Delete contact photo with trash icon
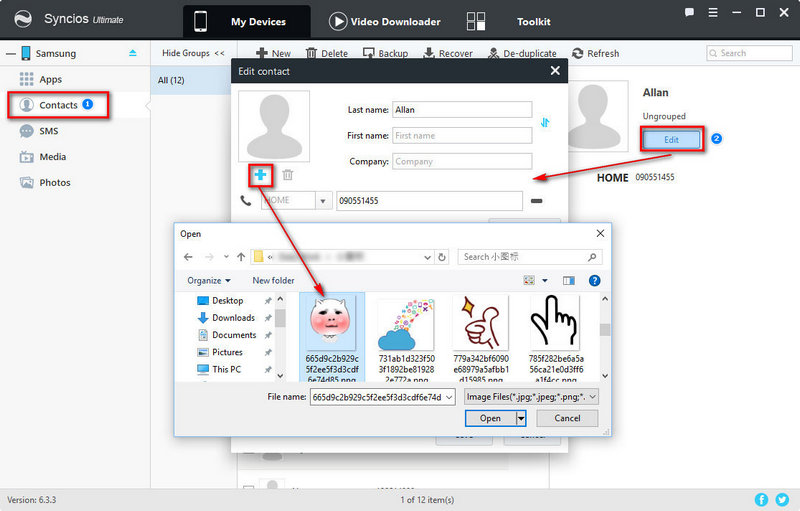This screenshot has height=511, width=800. (x=288, y=175)
